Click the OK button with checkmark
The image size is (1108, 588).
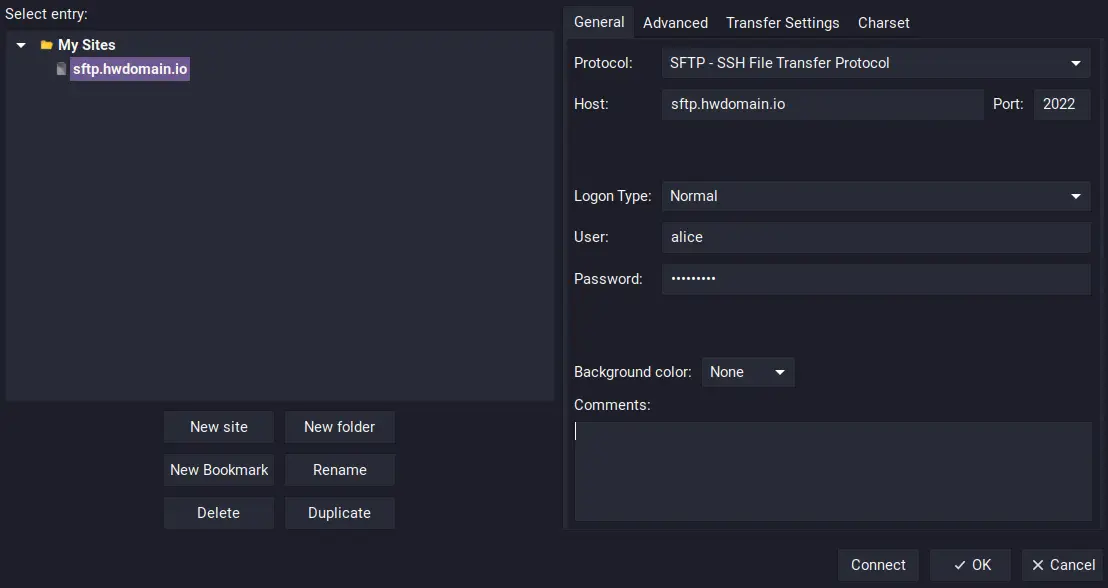point(970,565)
